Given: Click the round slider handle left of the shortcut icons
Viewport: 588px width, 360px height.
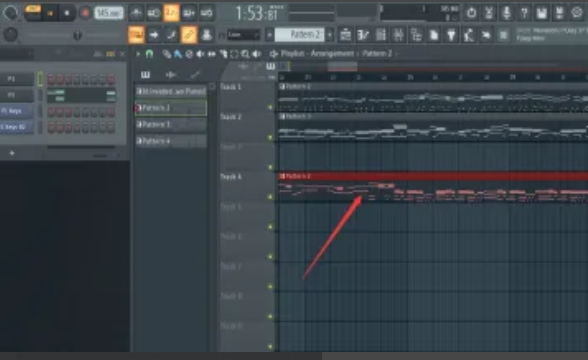Looking at the screenshot, I should click(78, 36).
